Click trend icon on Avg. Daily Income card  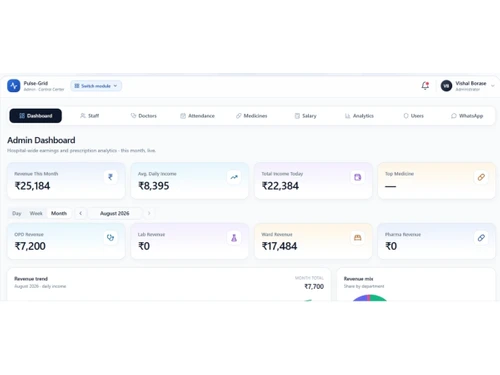tap(234, 177)
